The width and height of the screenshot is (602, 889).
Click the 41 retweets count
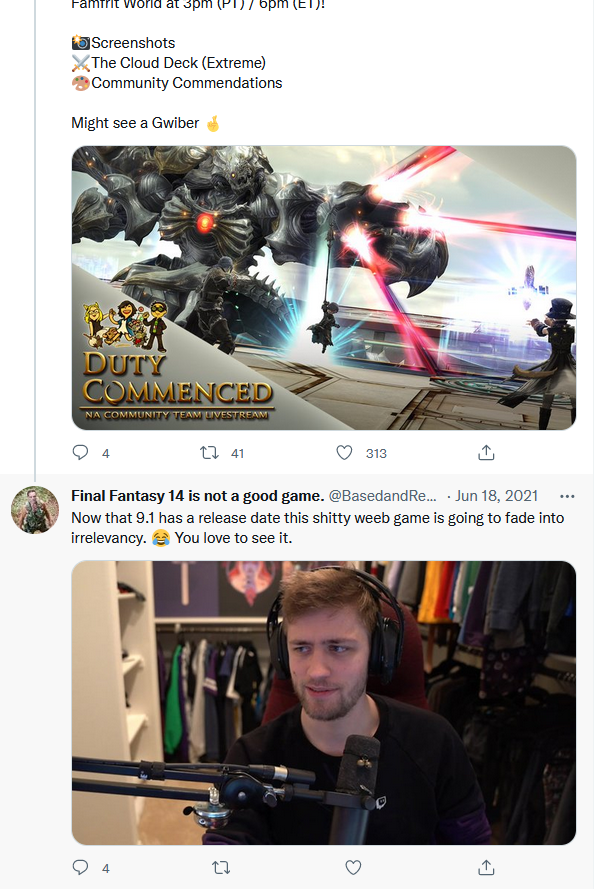[238, 454]
